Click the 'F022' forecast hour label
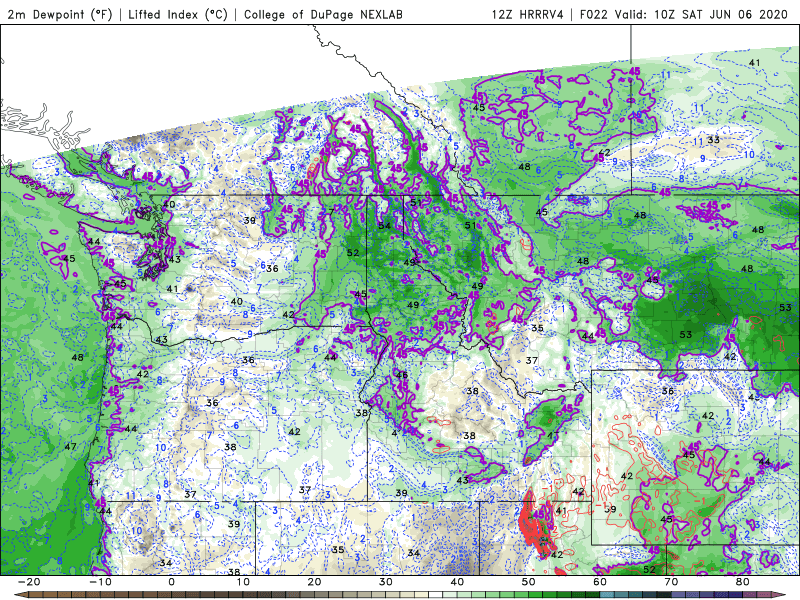 pos(593,14)
